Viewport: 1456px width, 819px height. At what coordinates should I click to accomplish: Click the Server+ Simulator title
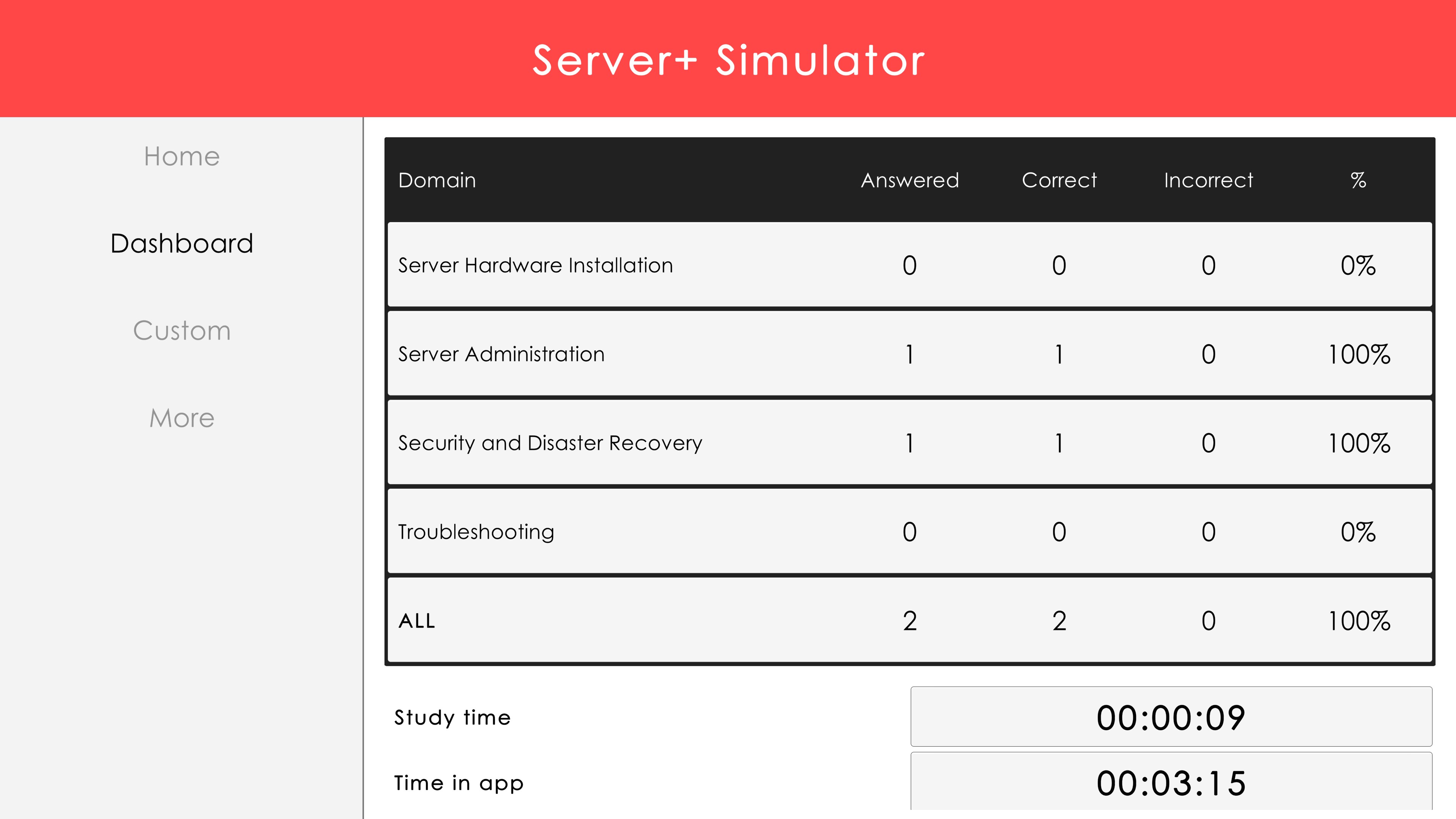coord(728,60)
